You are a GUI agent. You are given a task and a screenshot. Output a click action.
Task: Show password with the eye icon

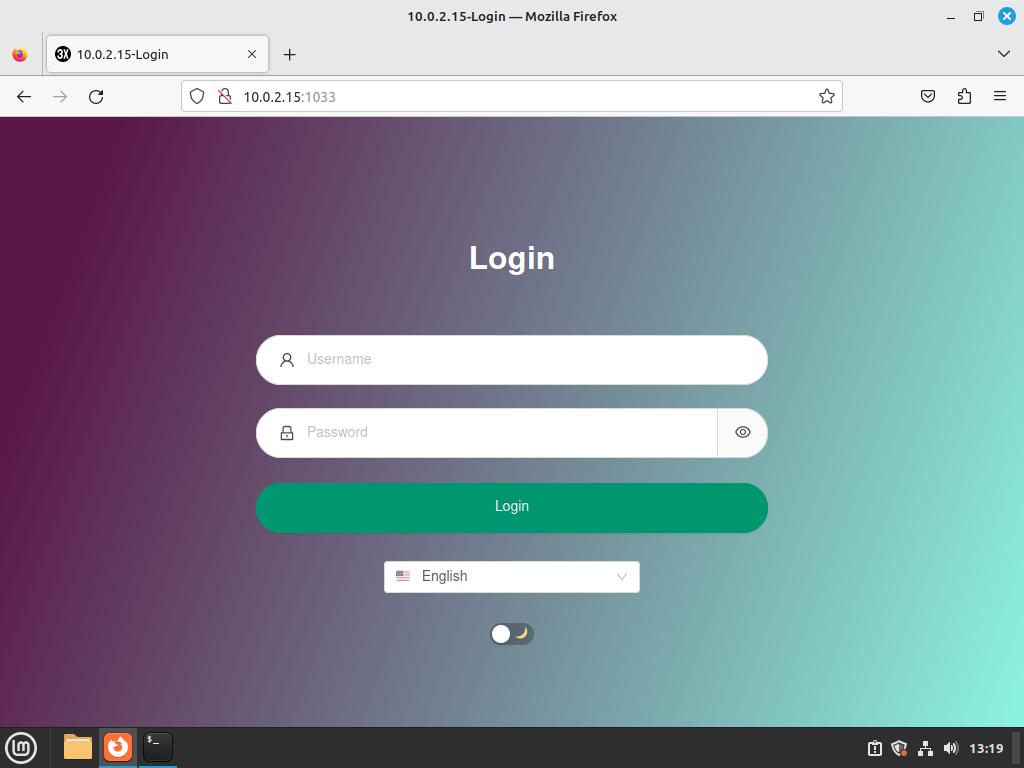[743, 432]
